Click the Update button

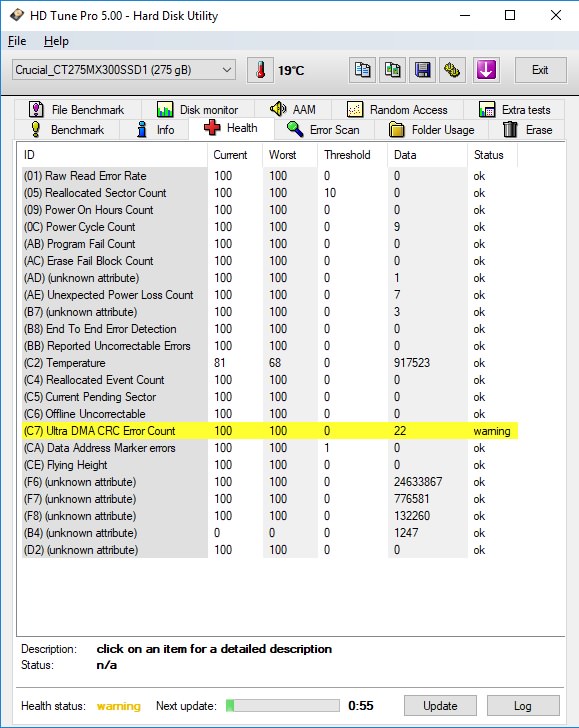pos(440,706)
